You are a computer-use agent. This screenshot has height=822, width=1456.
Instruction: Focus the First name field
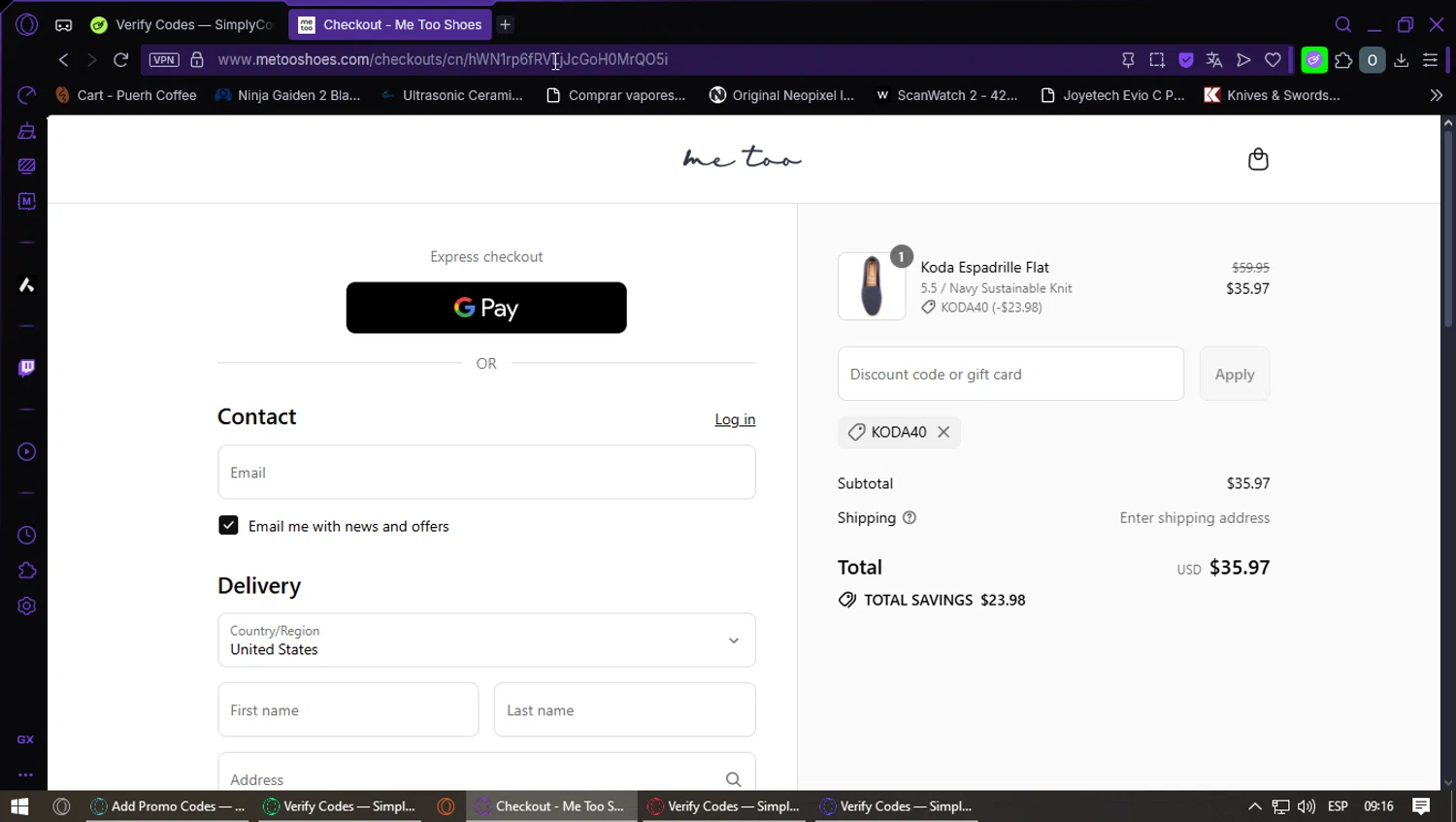(348, 710)
